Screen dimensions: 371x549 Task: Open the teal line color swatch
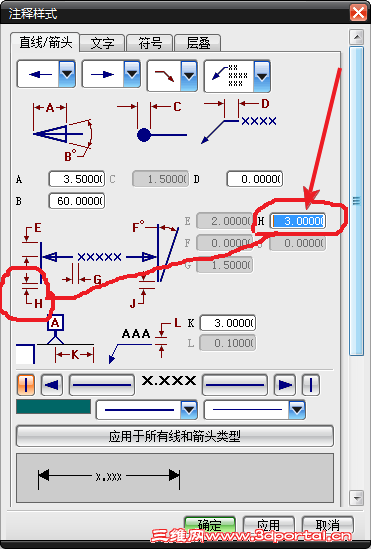[x=54, y=407]
